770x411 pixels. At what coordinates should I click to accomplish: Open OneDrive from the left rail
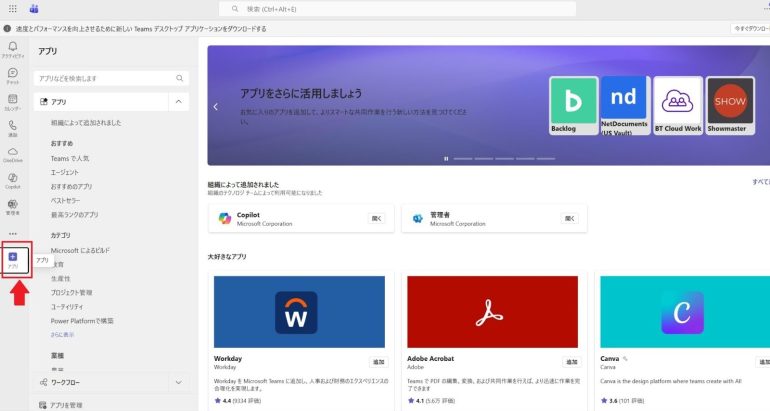(x=13, y=154)
